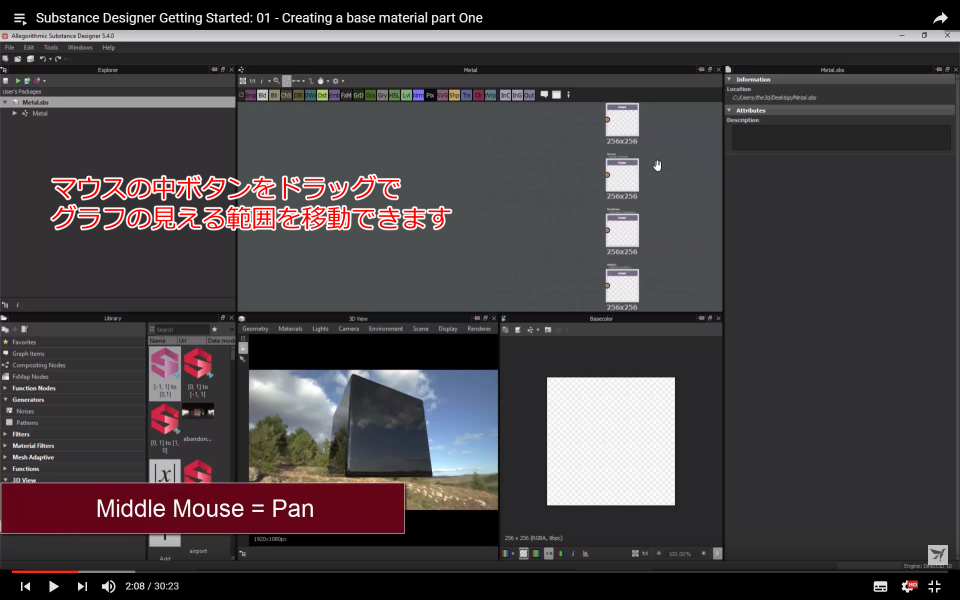
Task: Open the Edit menu
Action: pyautogui.click(x=29, y=47)
